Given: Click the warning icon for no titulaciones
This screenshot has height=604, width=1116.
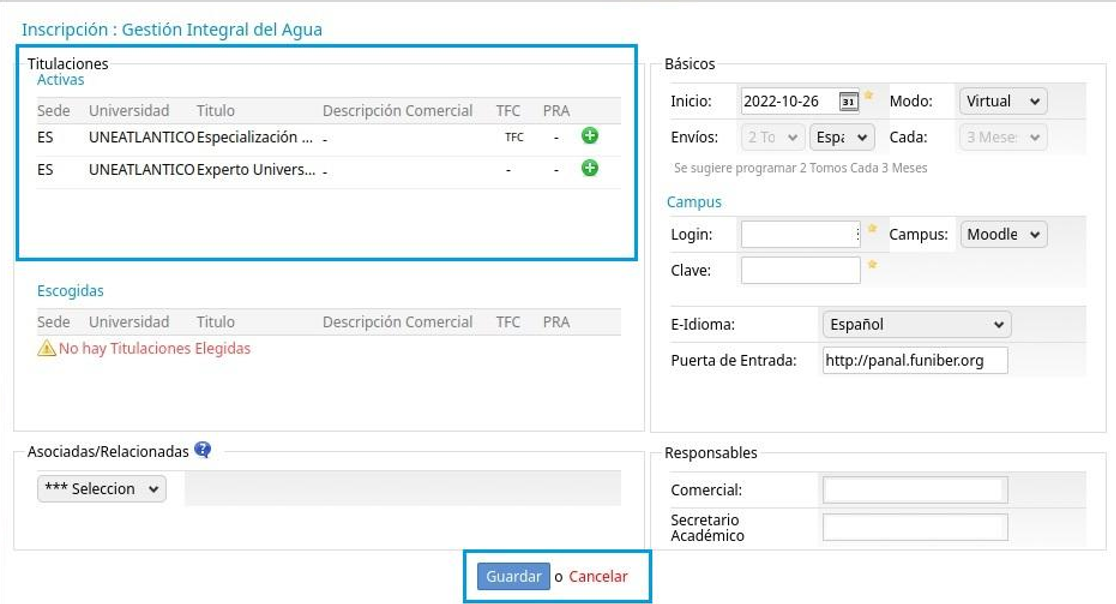Looking at the screenshot, I should [46, 348].
